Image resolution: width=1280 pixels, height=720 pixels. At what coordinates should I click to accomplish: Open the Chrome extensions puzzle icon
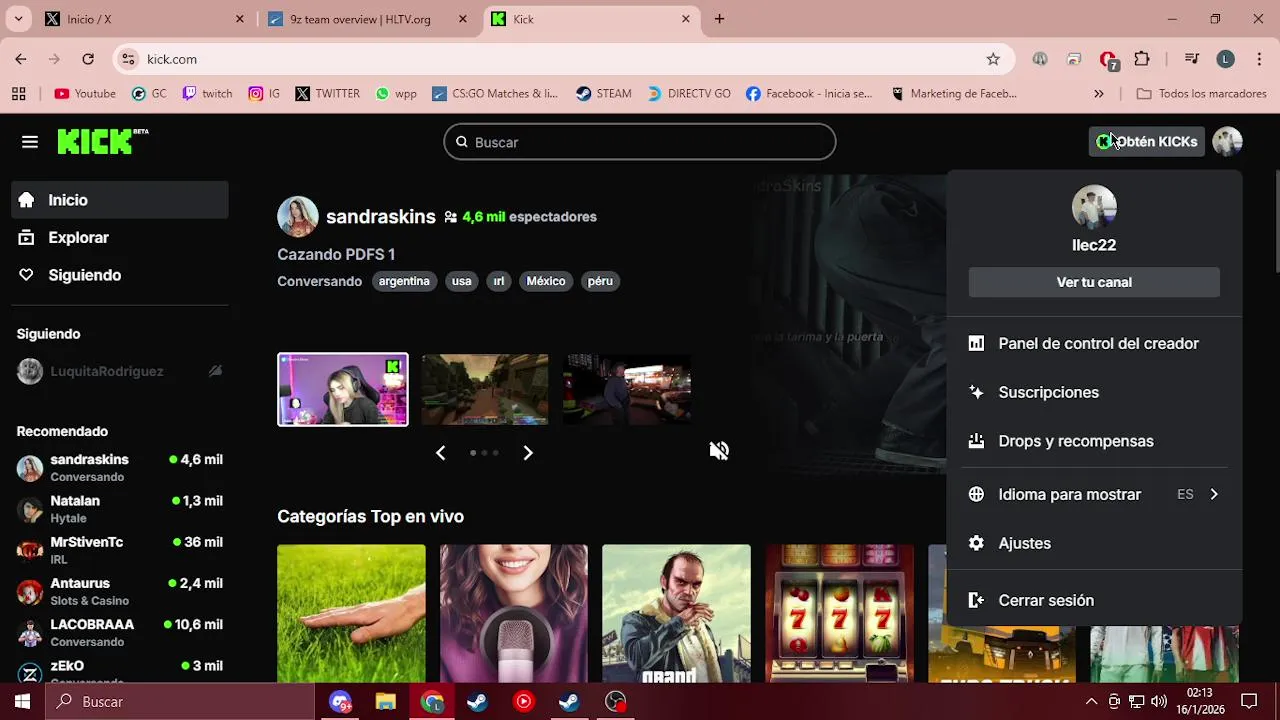point(1142,59)
